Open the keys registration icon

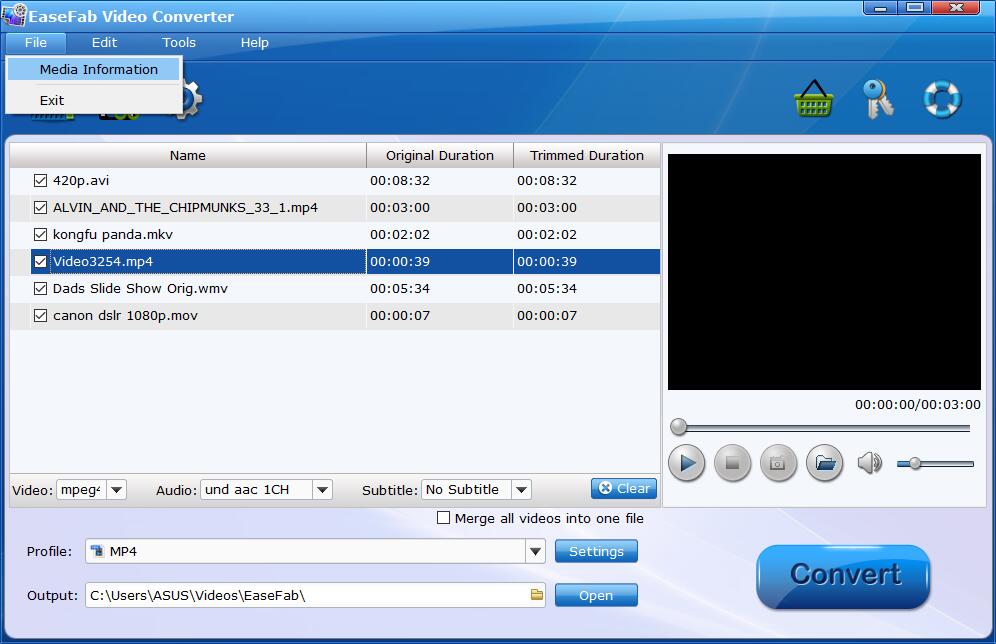point(878,99)
